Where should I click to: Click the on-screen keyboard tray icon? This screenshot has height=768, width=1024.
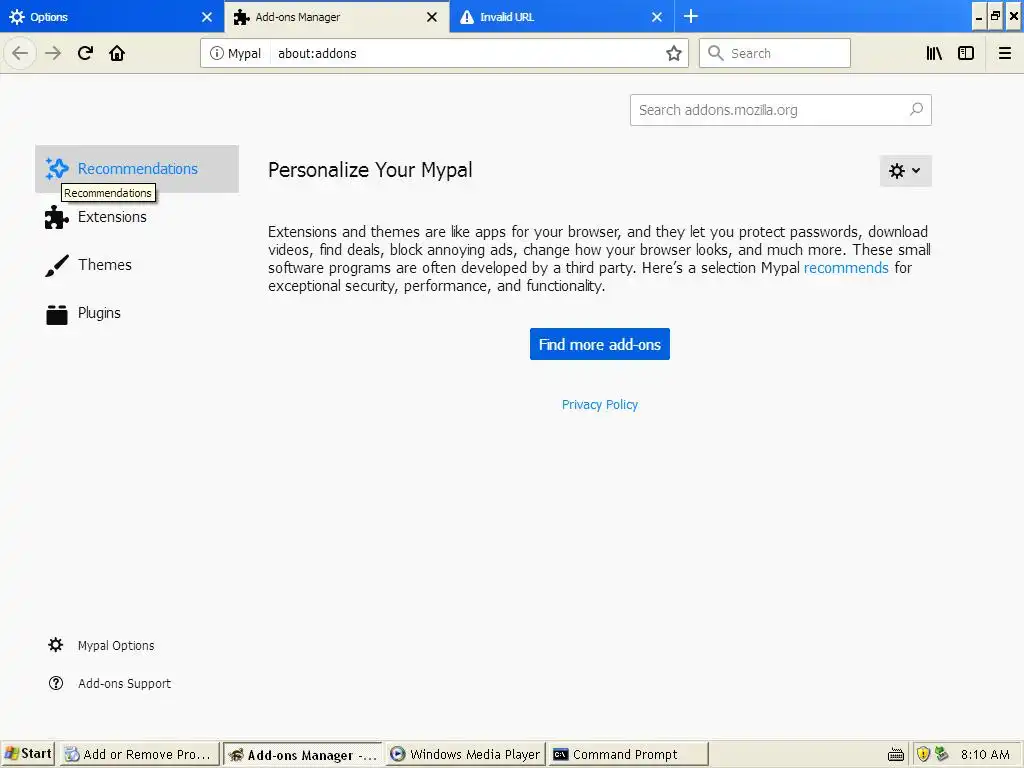click(x=896, y=755)
